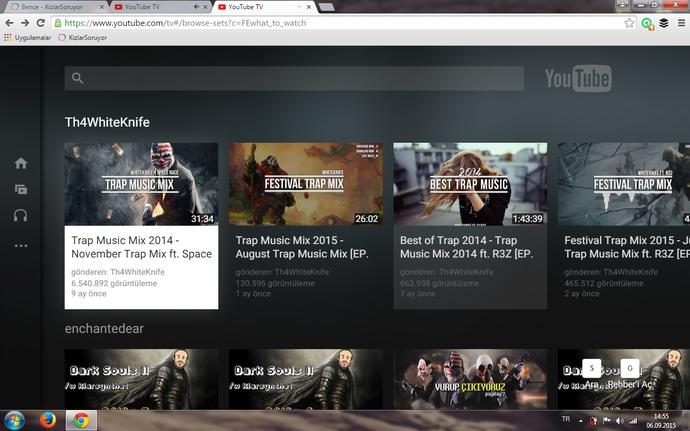Screen dimensions: 690x431
Task: Bookmark the page with the star icon
Action: click(x=629, y=23)
